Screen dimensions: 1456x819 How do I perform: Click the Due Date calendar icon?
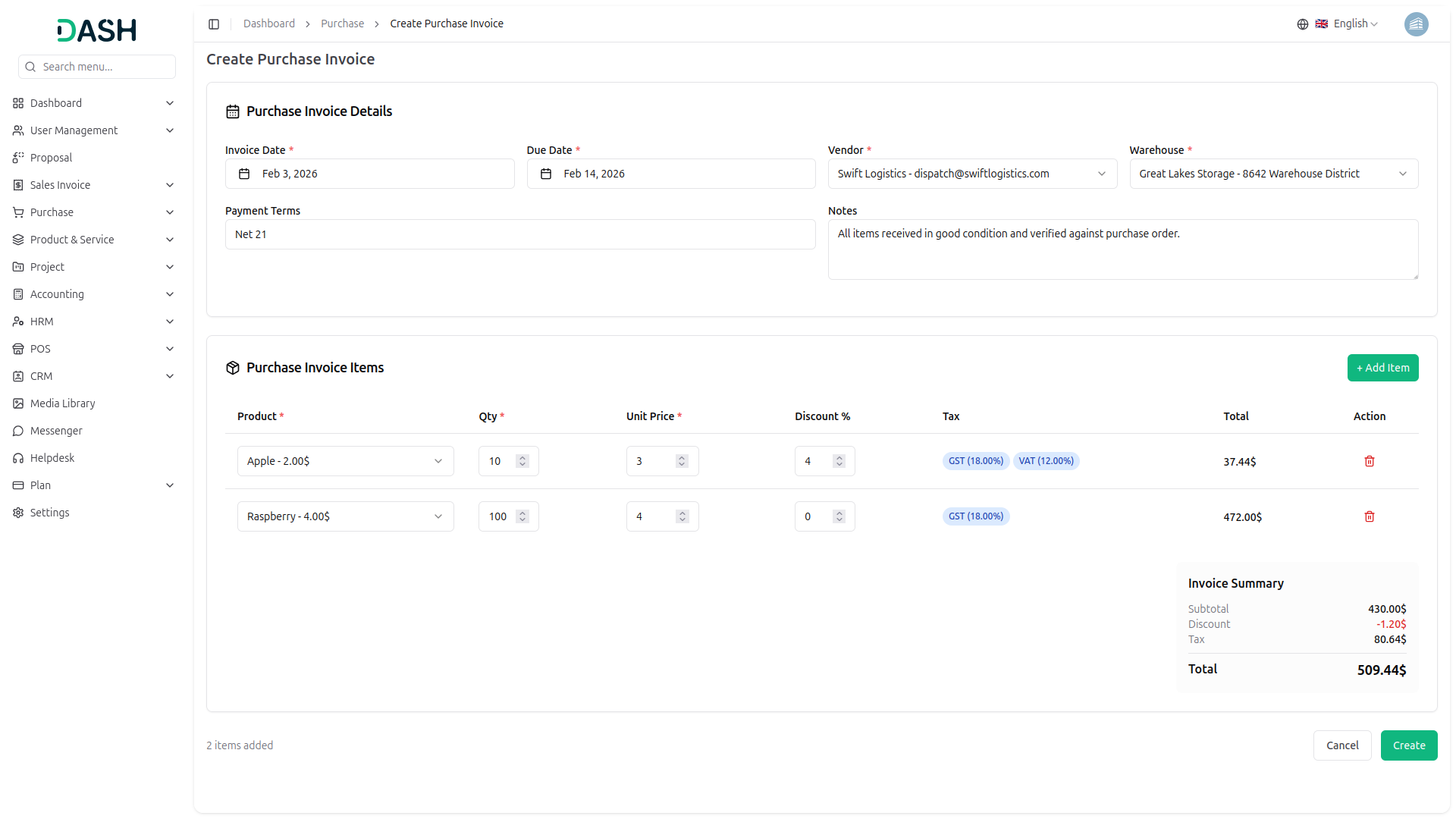click(545, 174)
